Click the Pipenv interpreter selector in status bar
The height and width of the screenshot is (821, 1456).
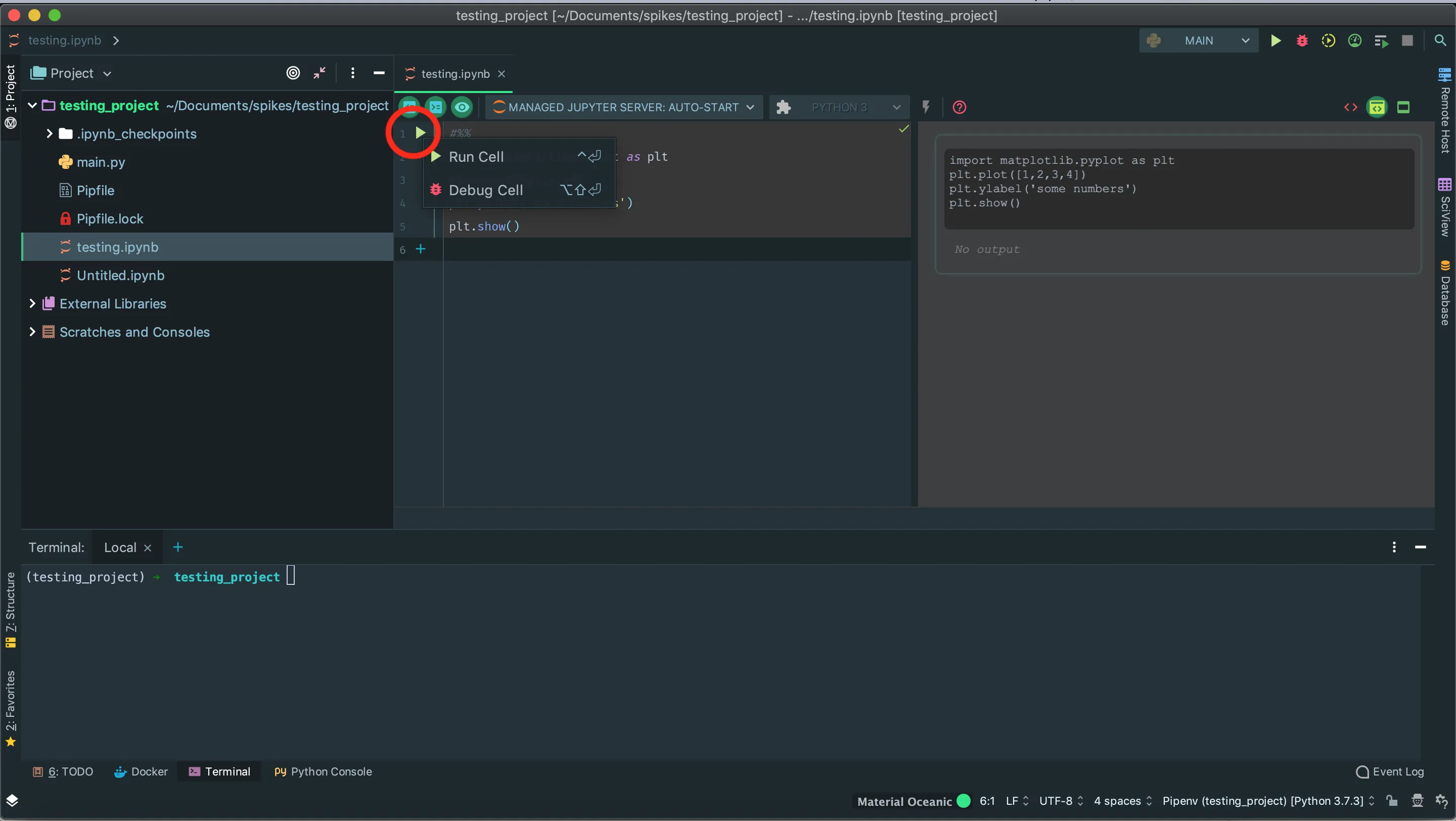(1263, 801)
